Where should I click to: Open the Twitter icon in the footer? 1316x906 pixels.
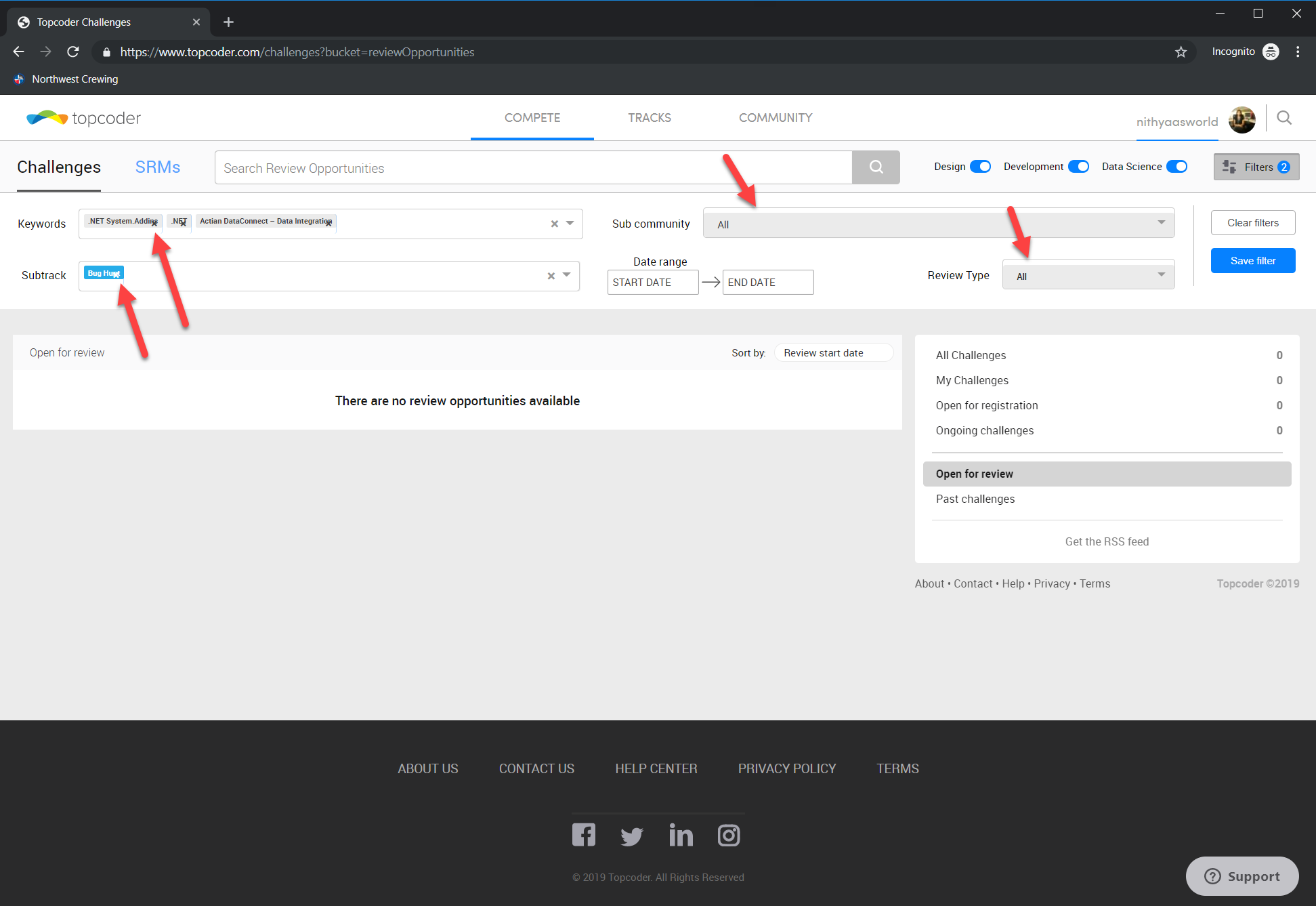tap(631, 836)
